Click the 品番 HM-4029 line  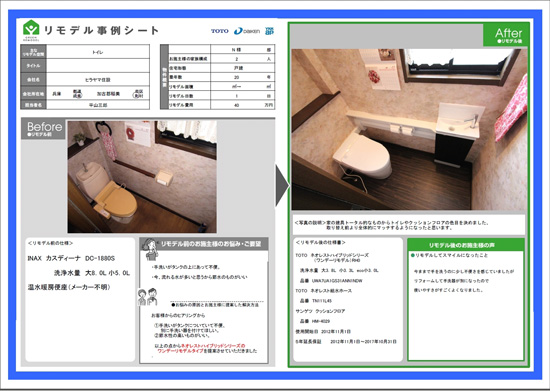pyautogui.click(x=315, y=321)
